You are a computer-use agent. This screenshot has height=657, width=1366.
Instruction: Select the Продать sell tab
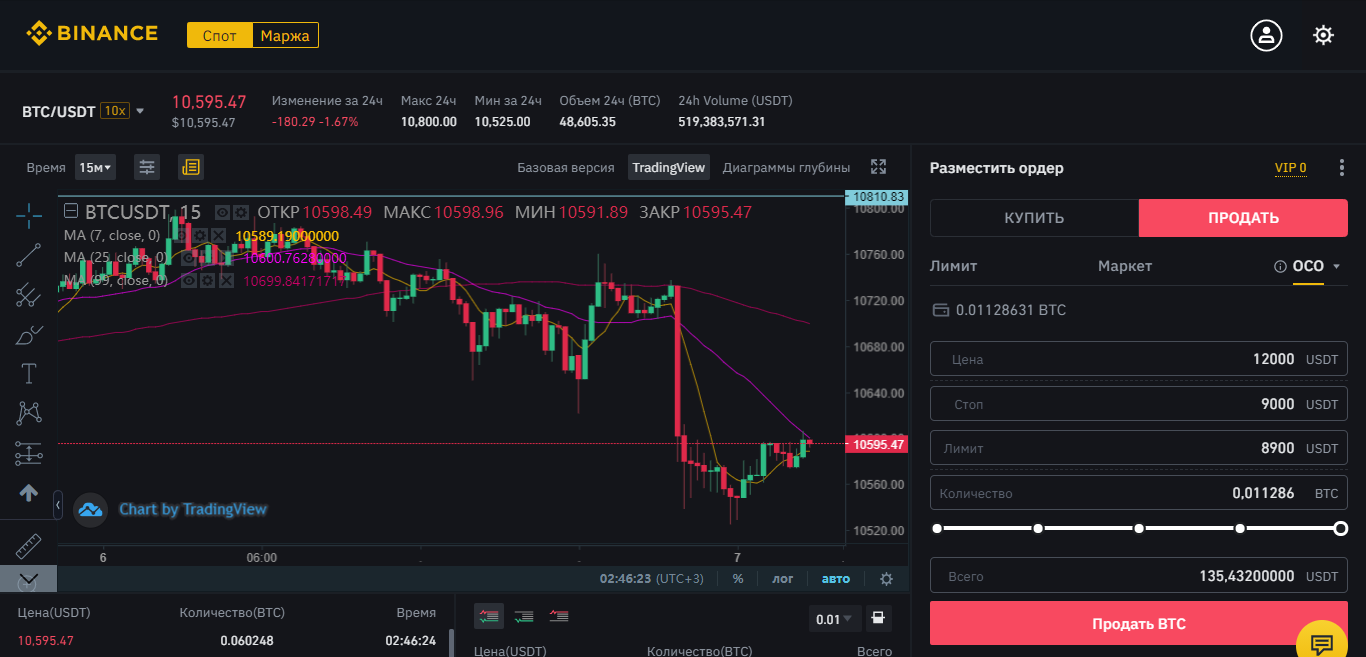(x=1243, y=218)
